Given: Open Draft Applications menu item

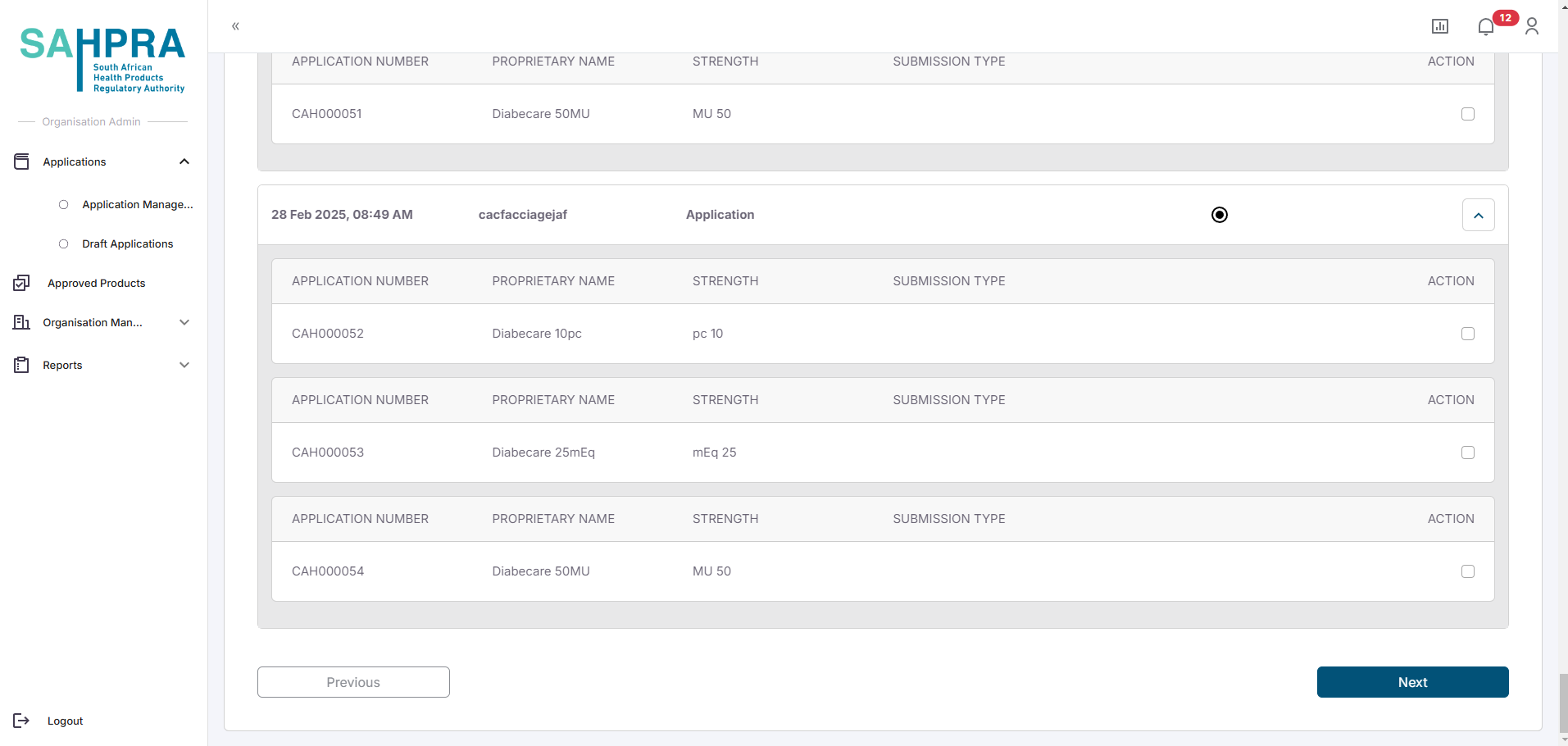Looking at the screenshot, I should pos(127,243).
